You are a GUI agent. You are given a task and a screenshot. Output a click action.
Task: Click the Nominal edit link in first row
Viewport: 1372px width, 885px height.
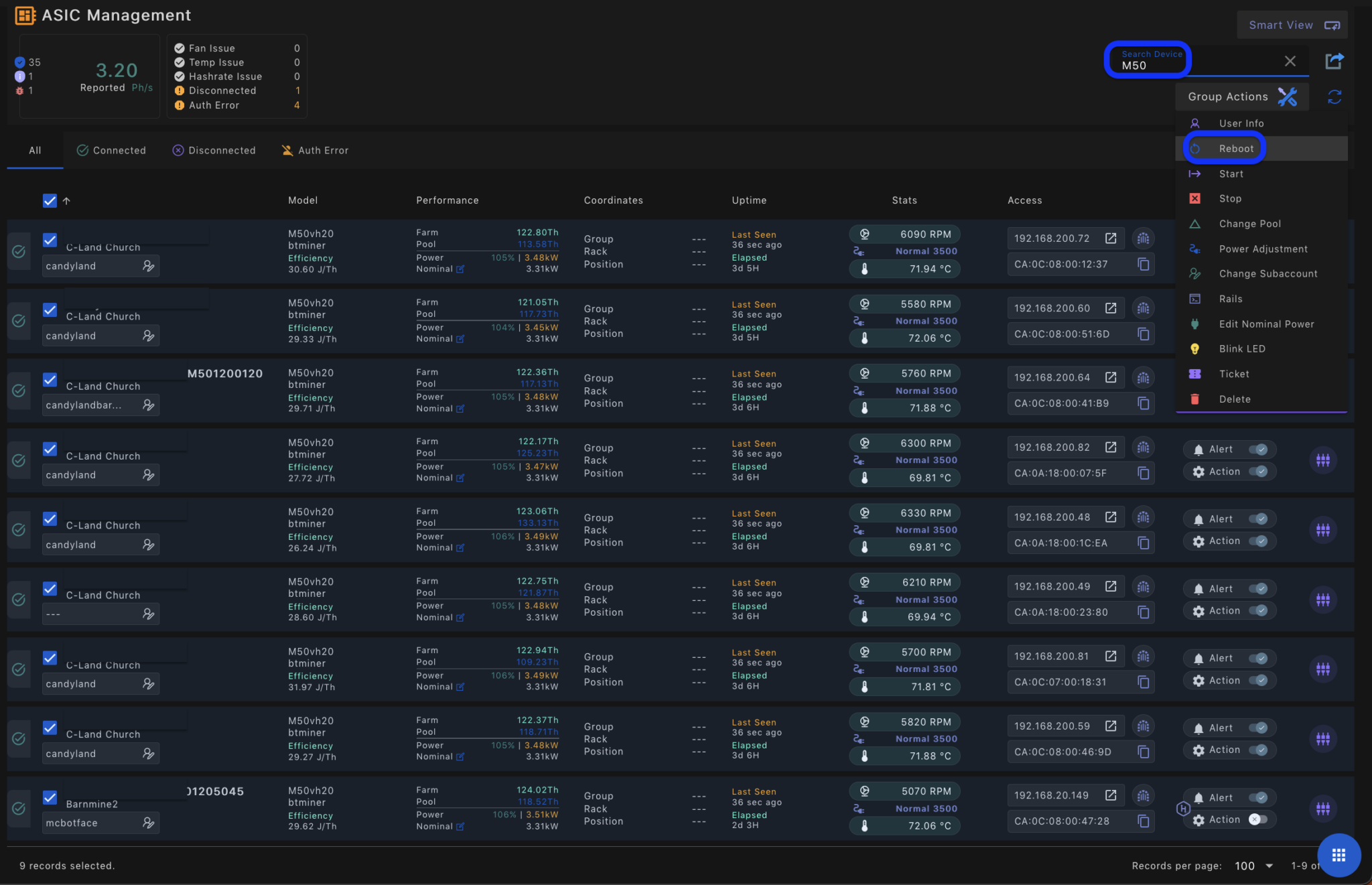point(460,269)
